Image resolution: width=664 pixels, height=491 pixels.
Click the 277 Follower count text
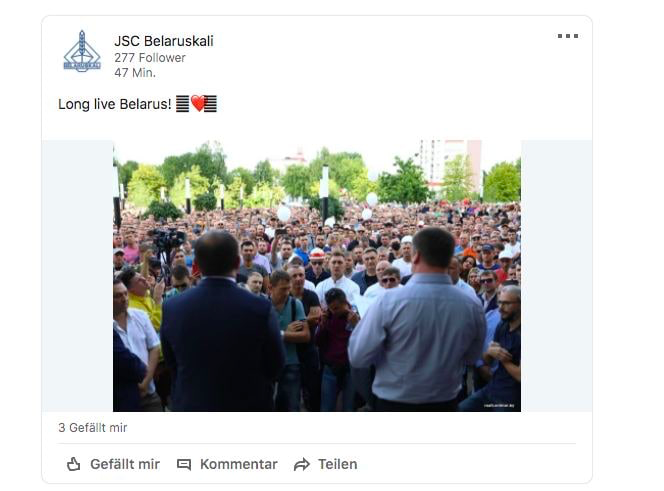click(x=150, y=58)
